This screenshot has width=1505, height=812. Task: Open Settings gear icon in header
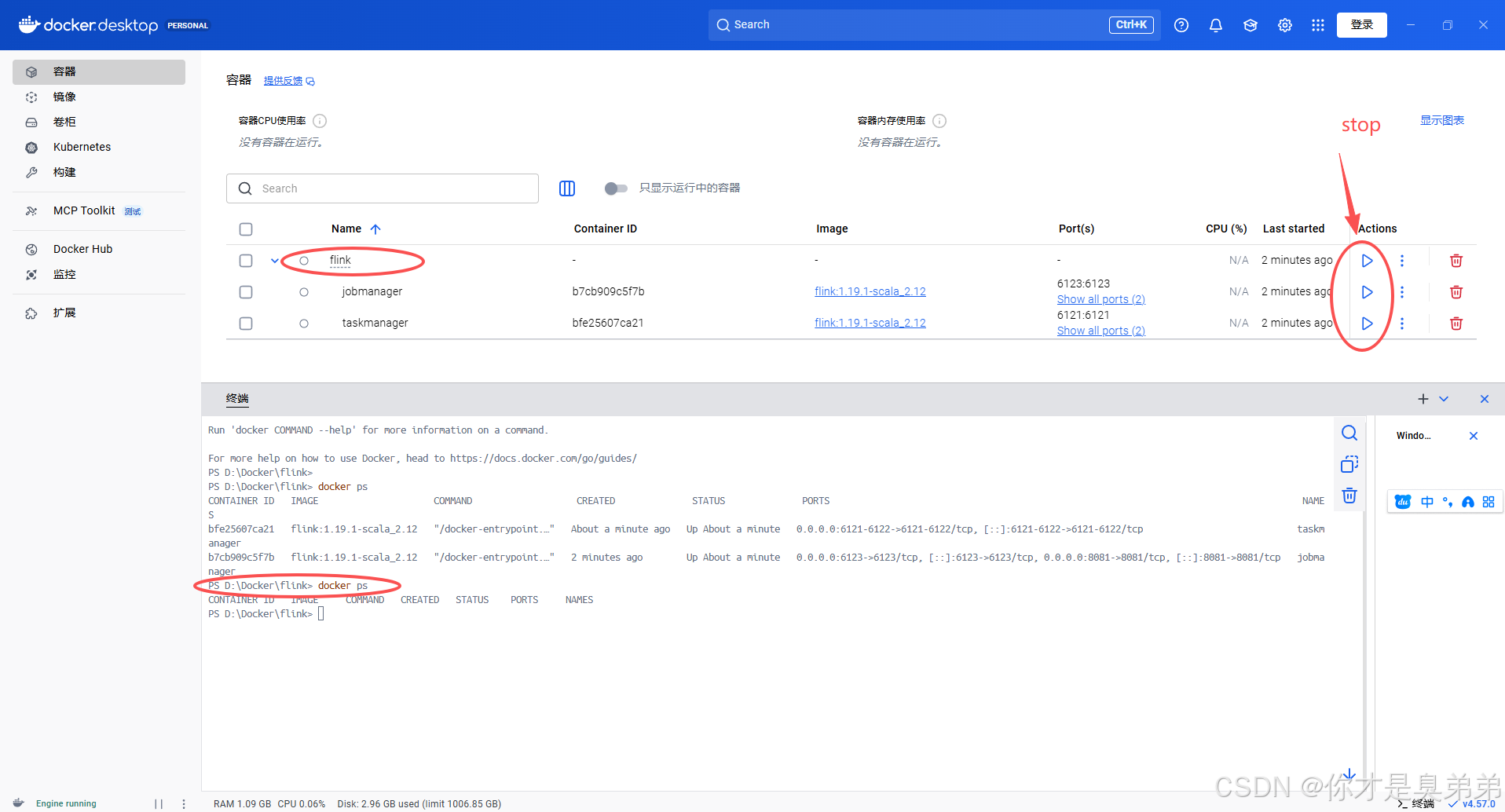point(1285,25)
